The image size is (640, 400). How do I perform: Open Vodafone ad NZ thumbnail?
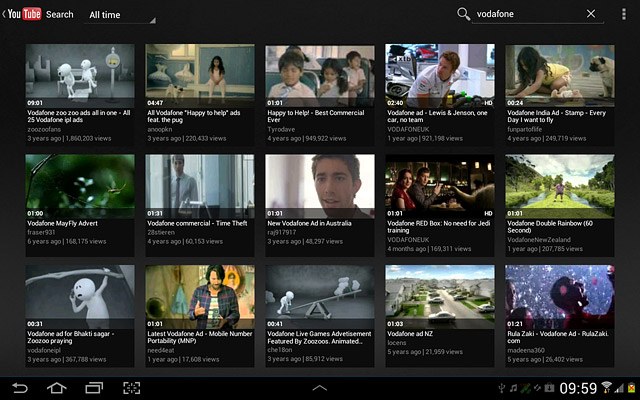click(440, 297)
